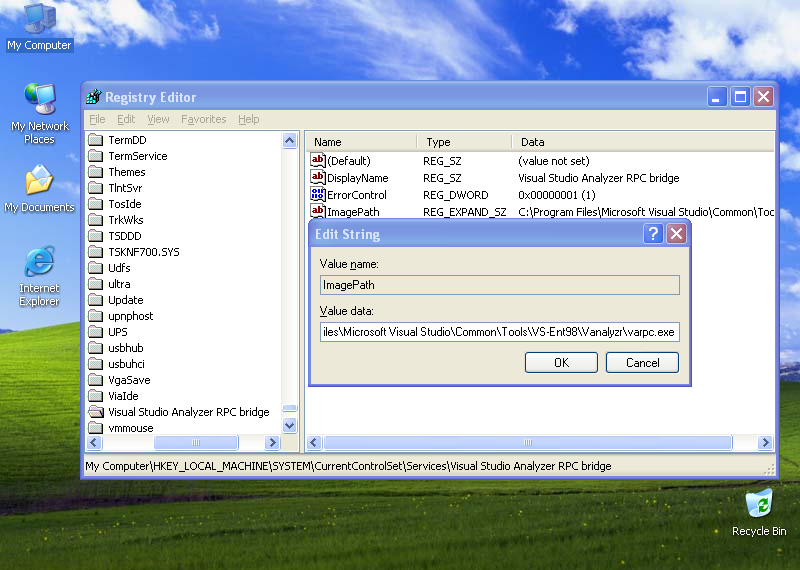Open the My Computer desktop icon
The width and height of the screenshot is (800, 570).
coord(40,27)
